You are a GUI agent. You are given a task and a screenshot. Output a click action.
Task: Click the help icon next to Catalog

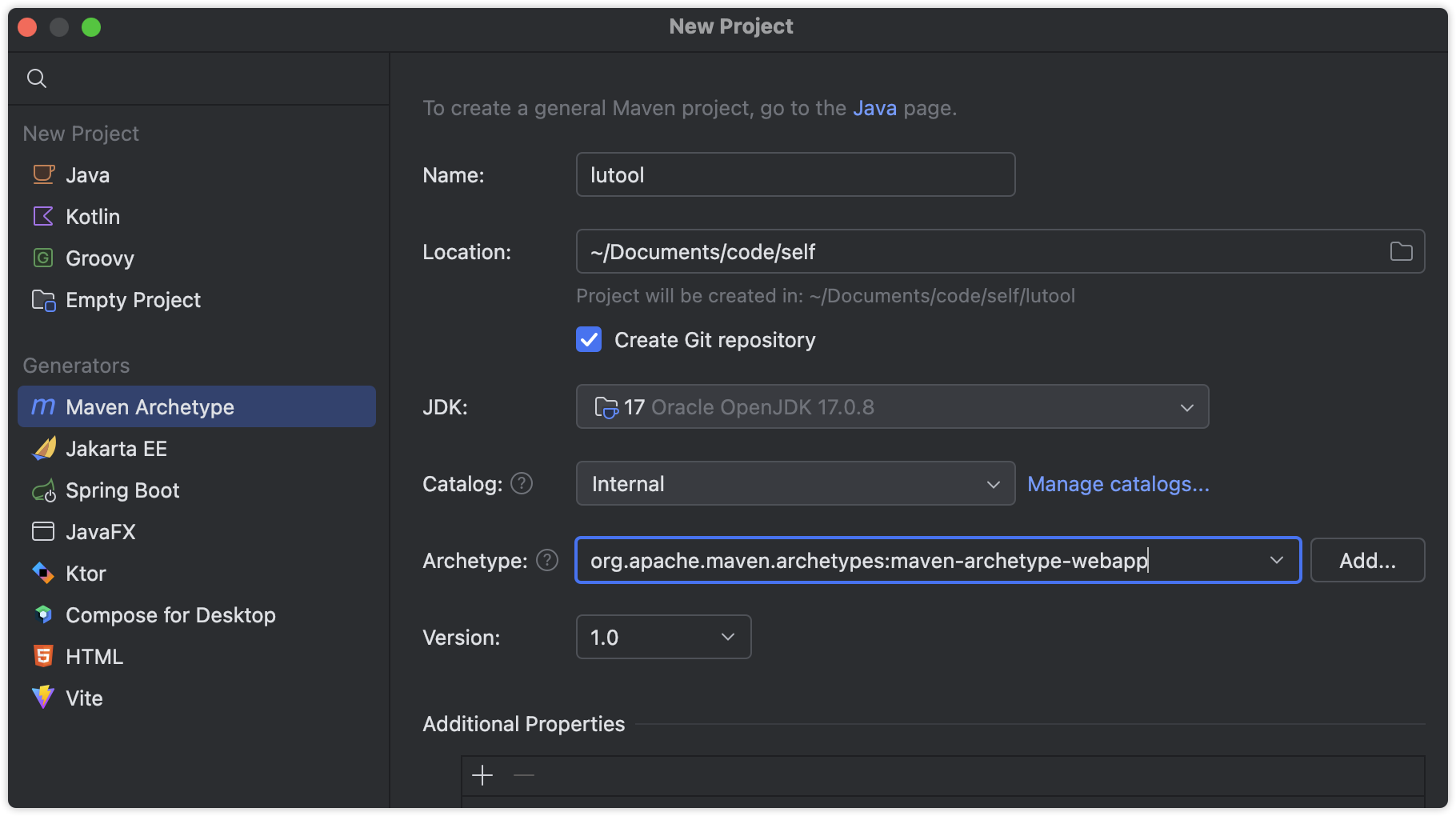pyautogui.click(x=522, y=483)
